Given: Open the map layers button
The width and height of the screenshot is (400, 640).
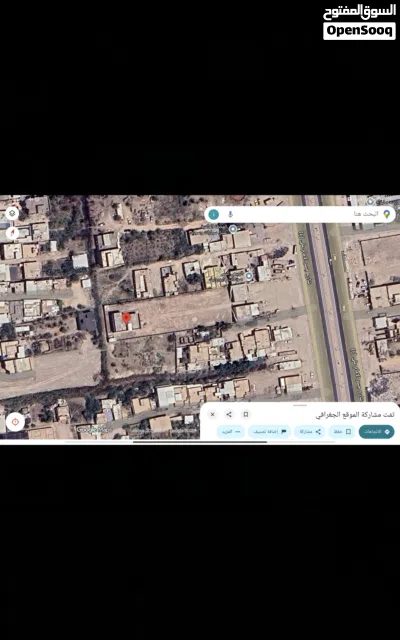Looking at the screenshot, I should pos(12,213).
